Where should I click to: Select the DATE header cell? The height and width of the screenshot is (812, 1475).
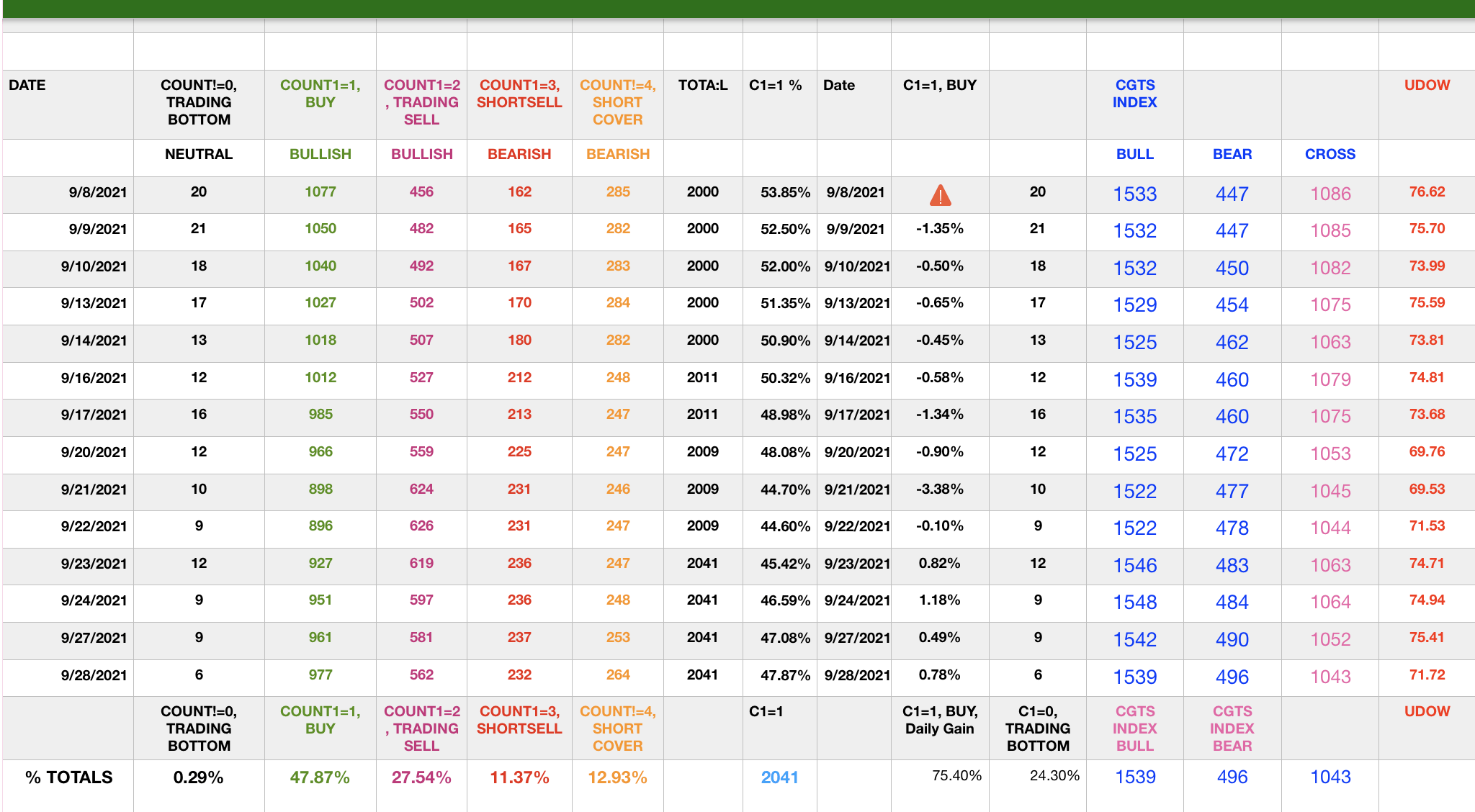coord(27,85)
